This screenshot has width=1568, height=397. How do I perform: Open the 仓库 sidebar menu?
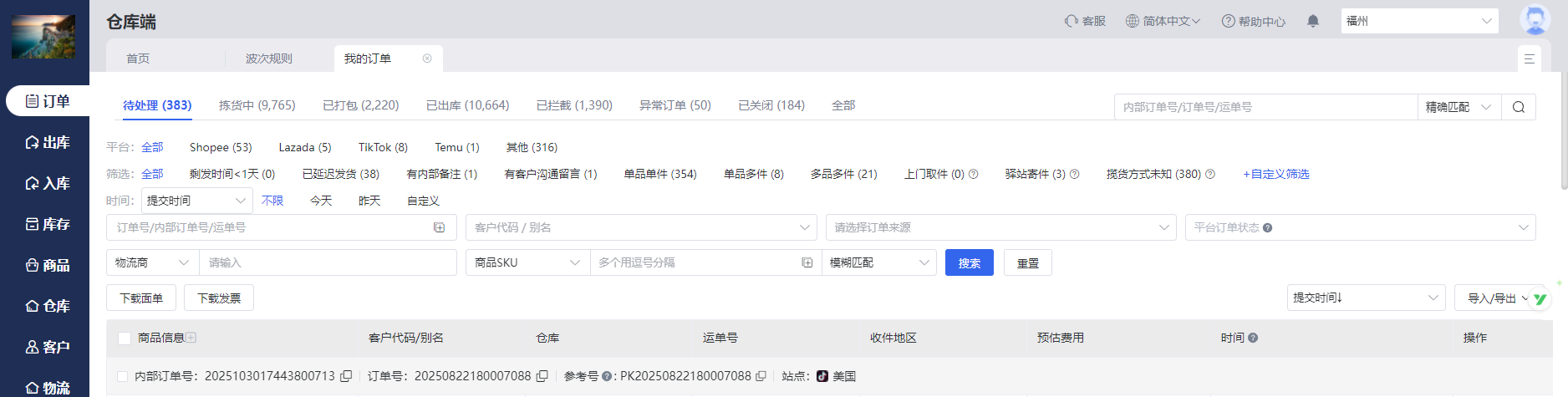(x=48, y=306)
